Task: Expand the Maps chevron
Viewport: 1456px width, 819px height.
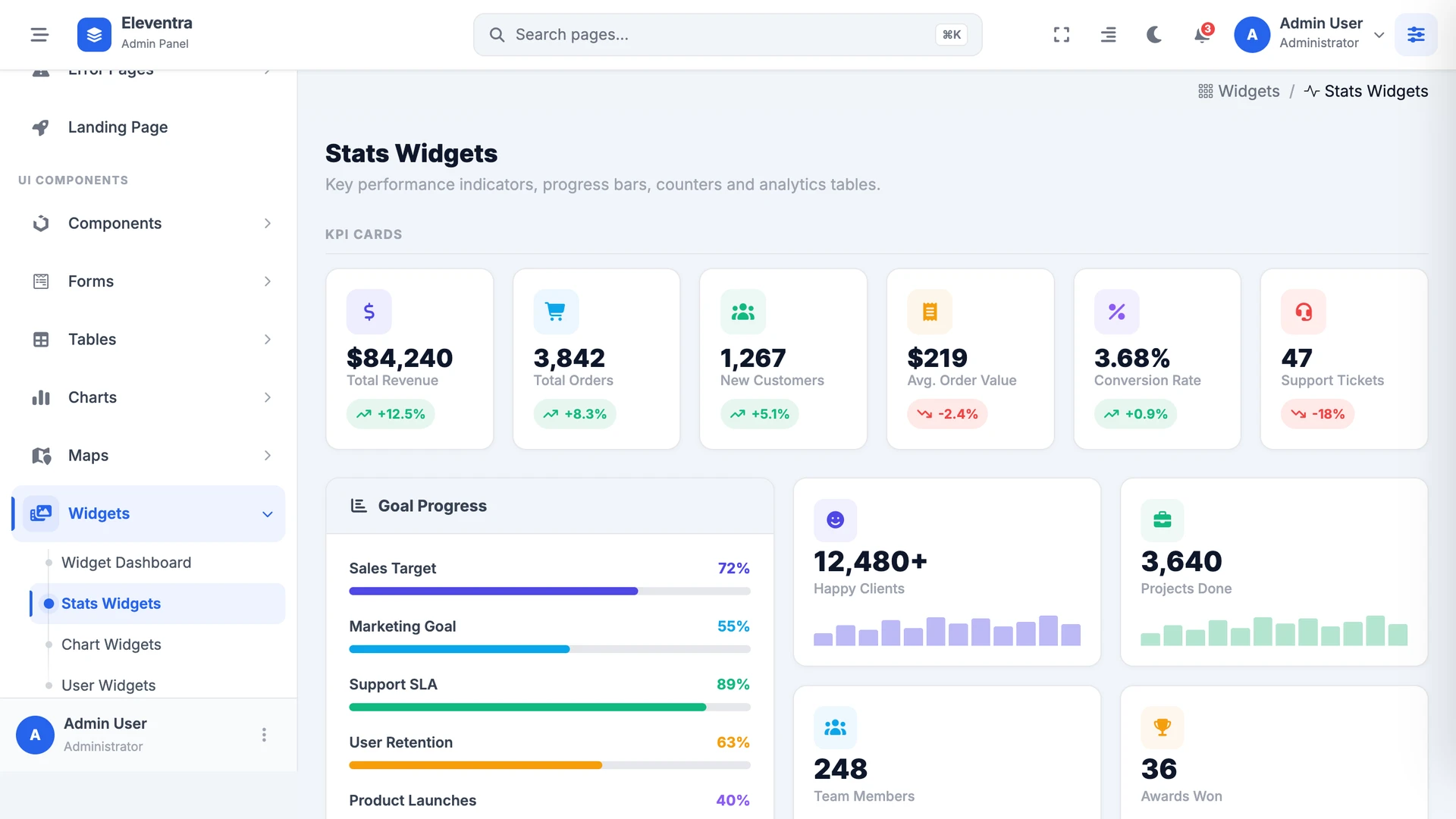Action: coord(267,456)
